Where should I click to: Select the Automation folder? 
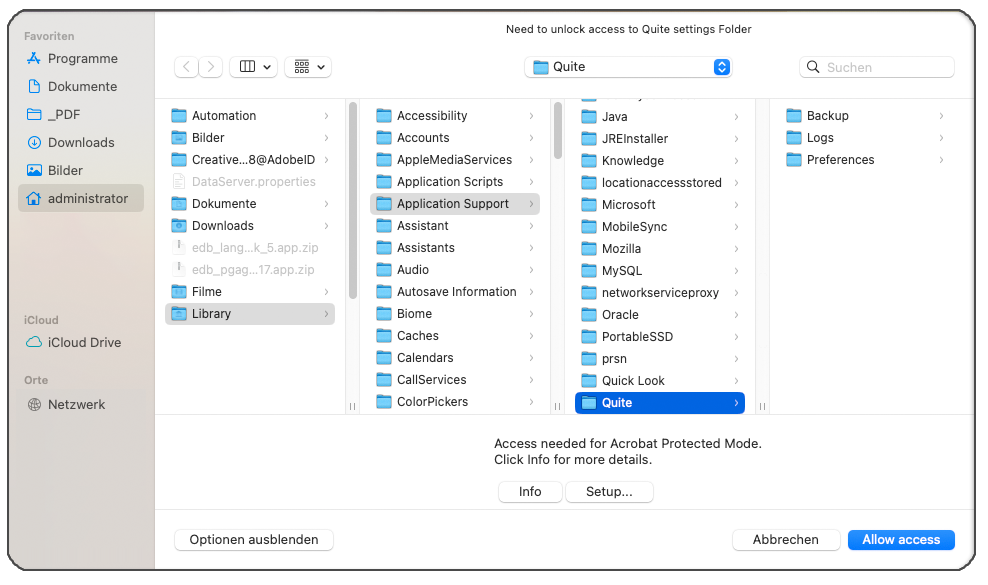click(x=250, y=115)
